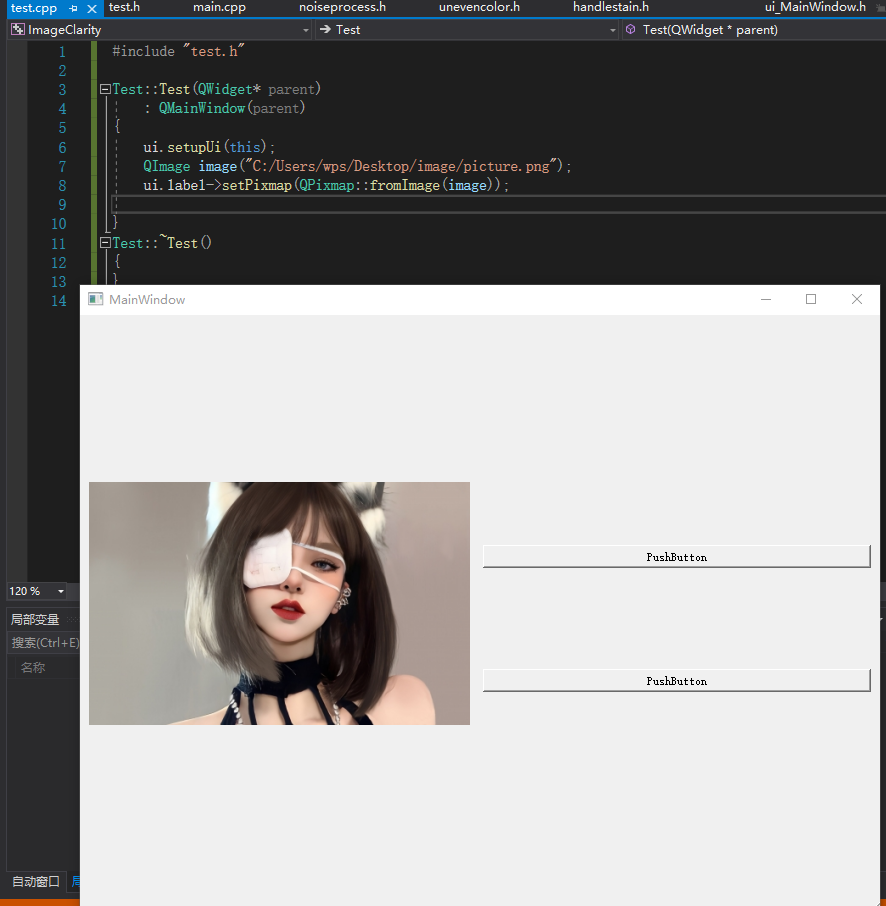The width and height of the screenshot is (886, 906).
Task: Click the lower PushButton in MainWindow
Action: [676, 681]
